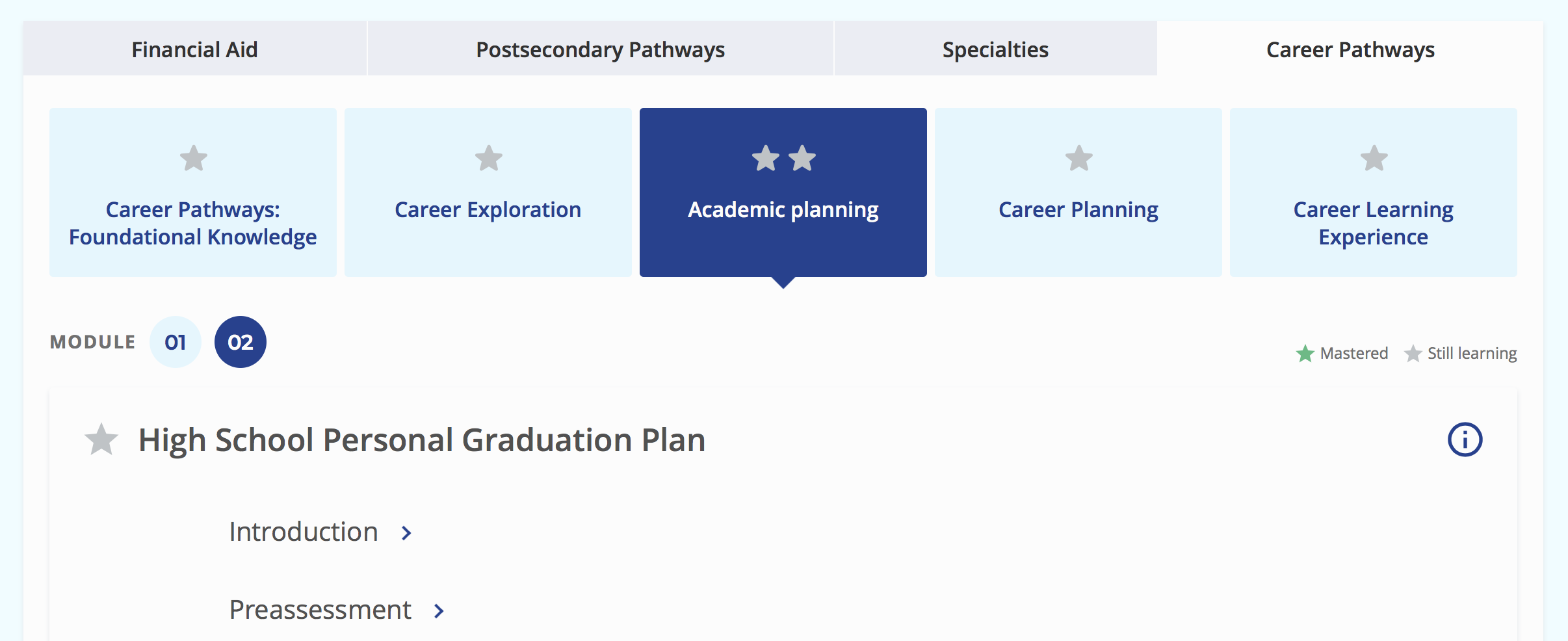Click the gray star next to High School Personal Graduation Plan
The image size is (1568, 641).
(101, 439)
